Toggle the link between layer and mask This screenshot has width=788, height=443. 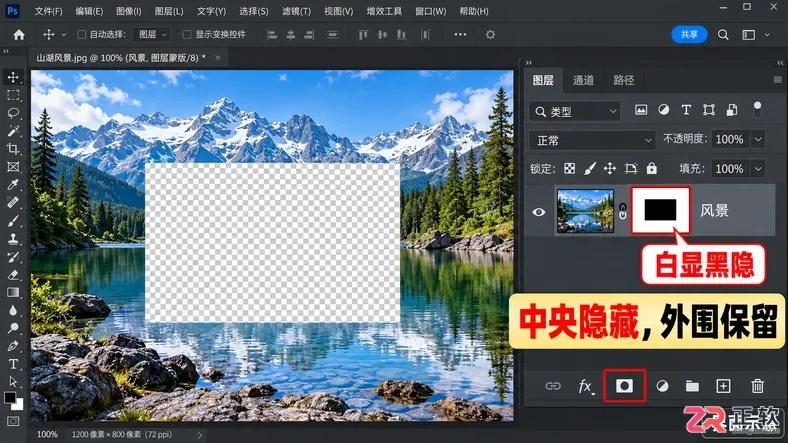coord(623,211)
